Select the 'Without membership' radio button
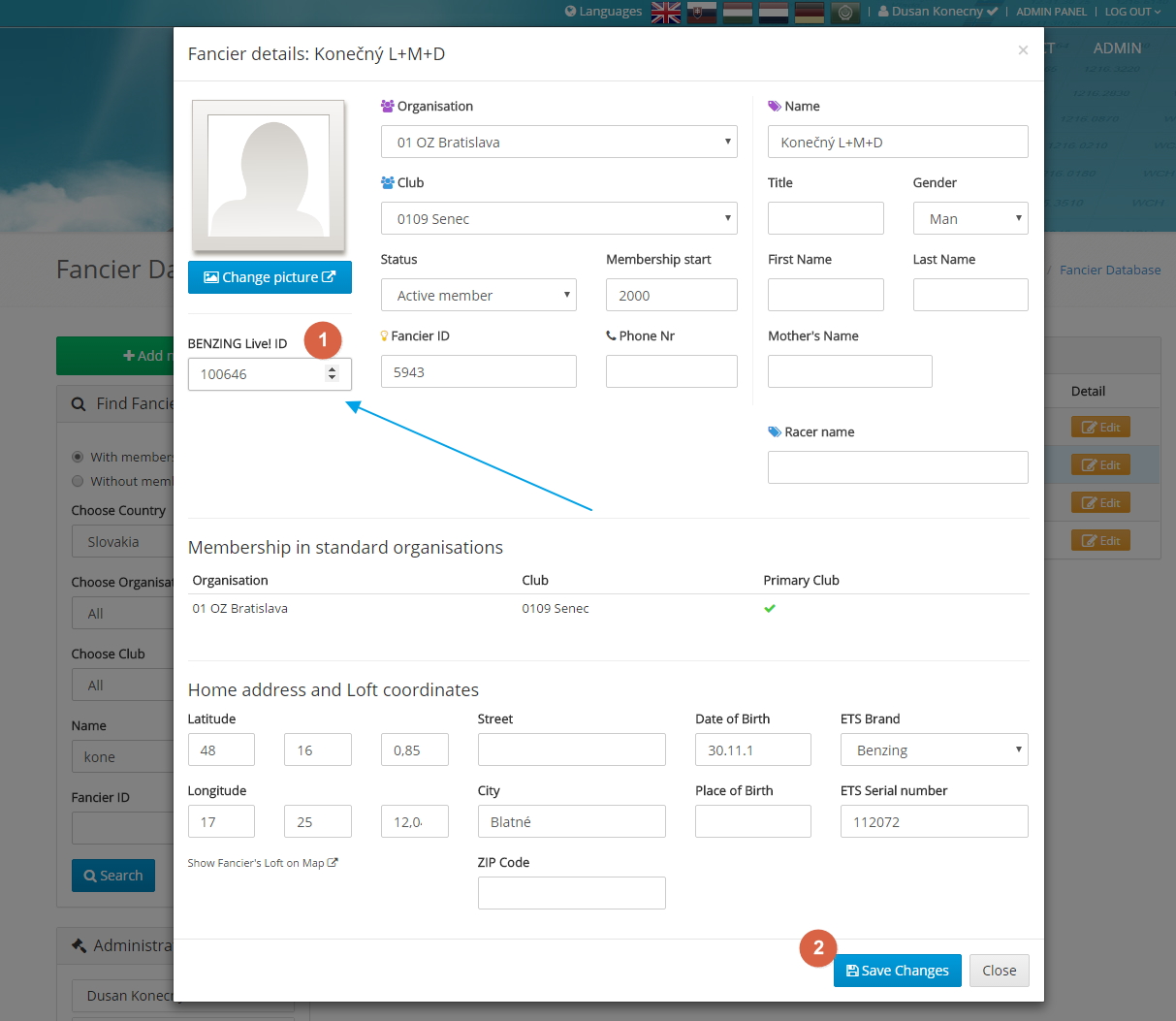Screen dimensions: 1176x1021 pyautogui.click(x=78, y=481)
